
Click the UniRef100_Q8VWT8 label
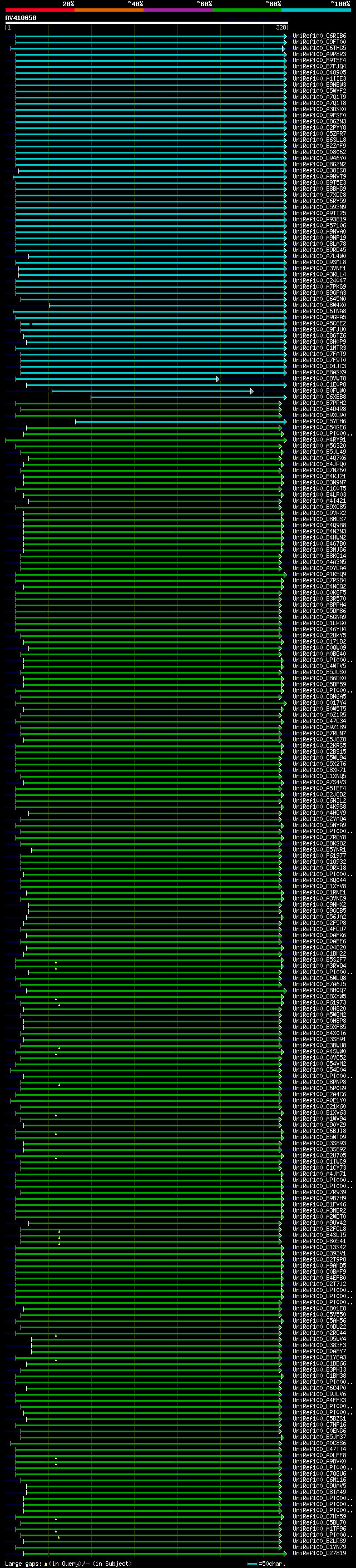pyautogui.click(x=319, y=379)
